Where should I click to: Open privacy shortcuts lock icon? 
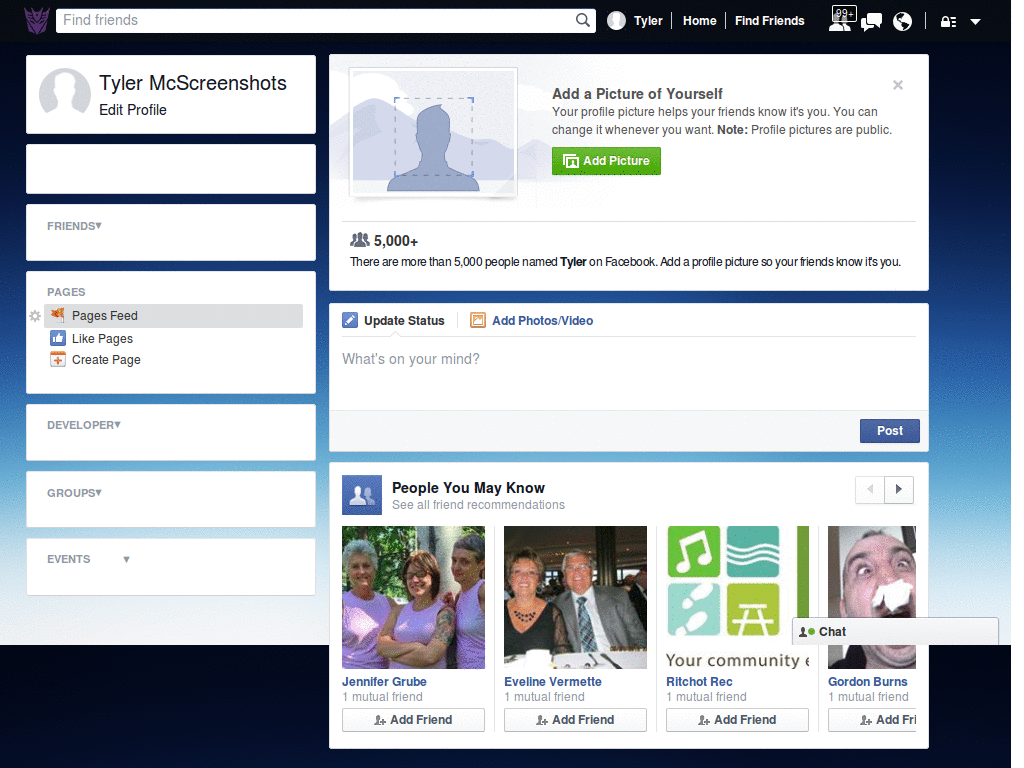948,22
